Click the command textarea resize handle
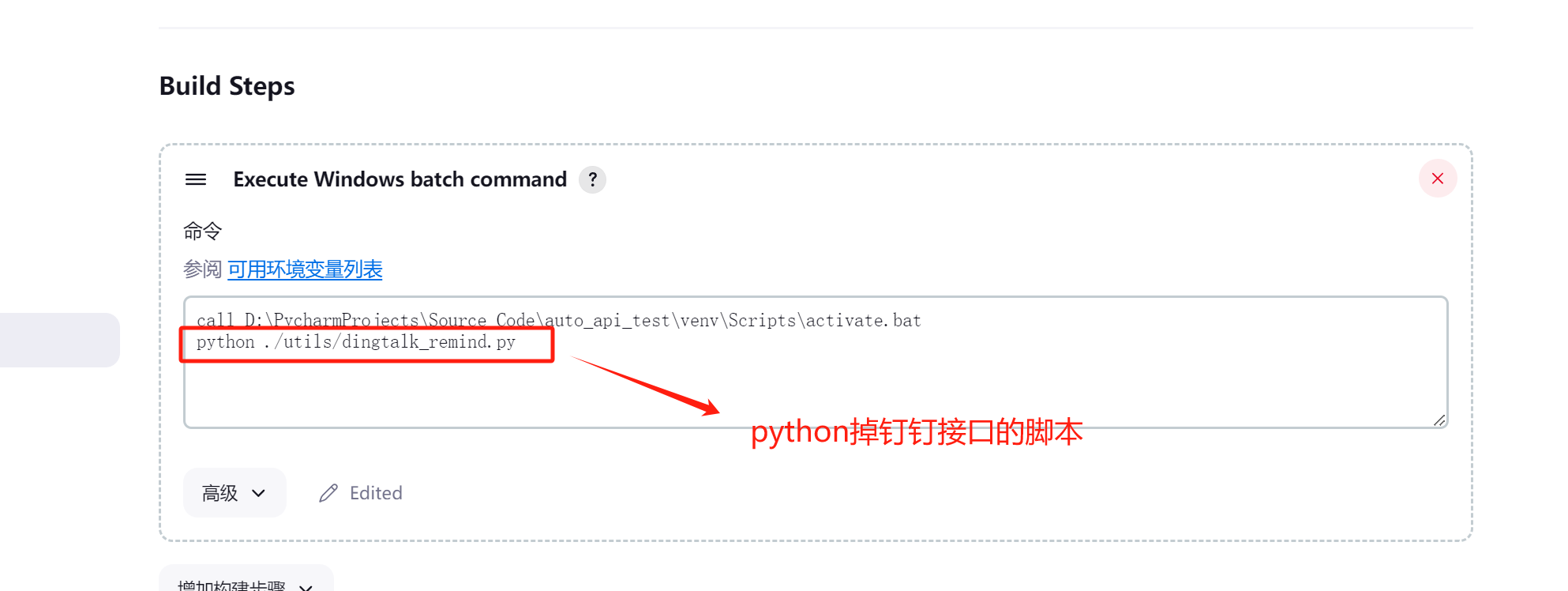 point(1439,420)
